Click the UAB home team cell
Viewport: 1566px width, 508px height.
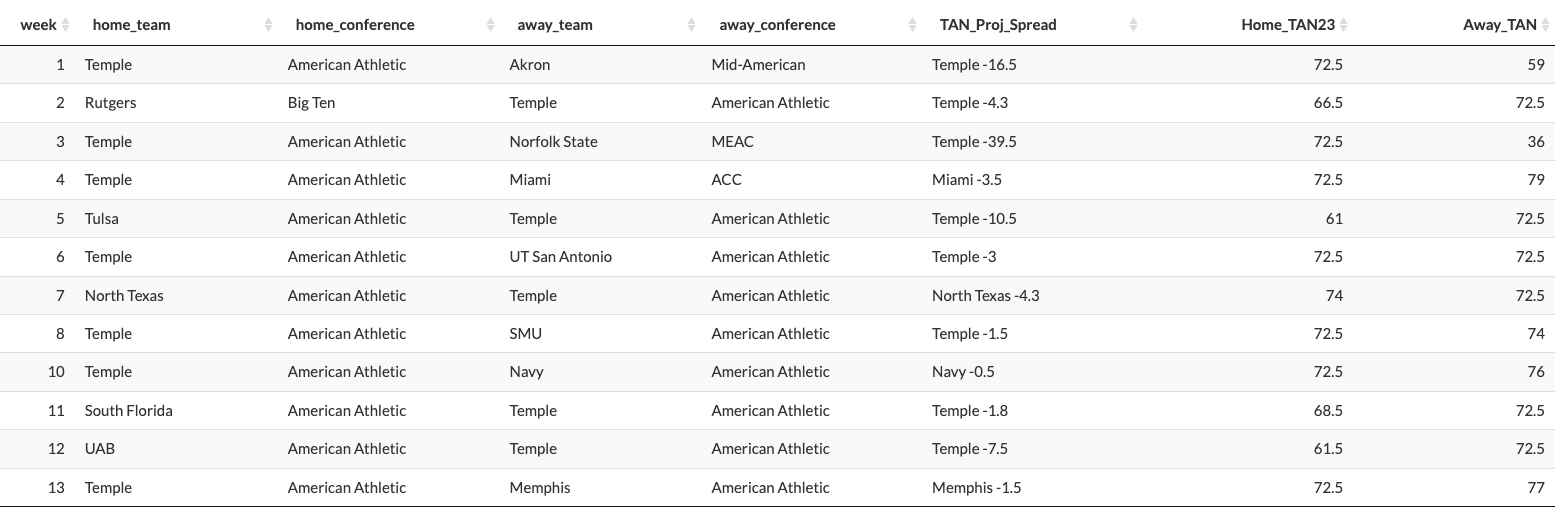pos(100,449)
